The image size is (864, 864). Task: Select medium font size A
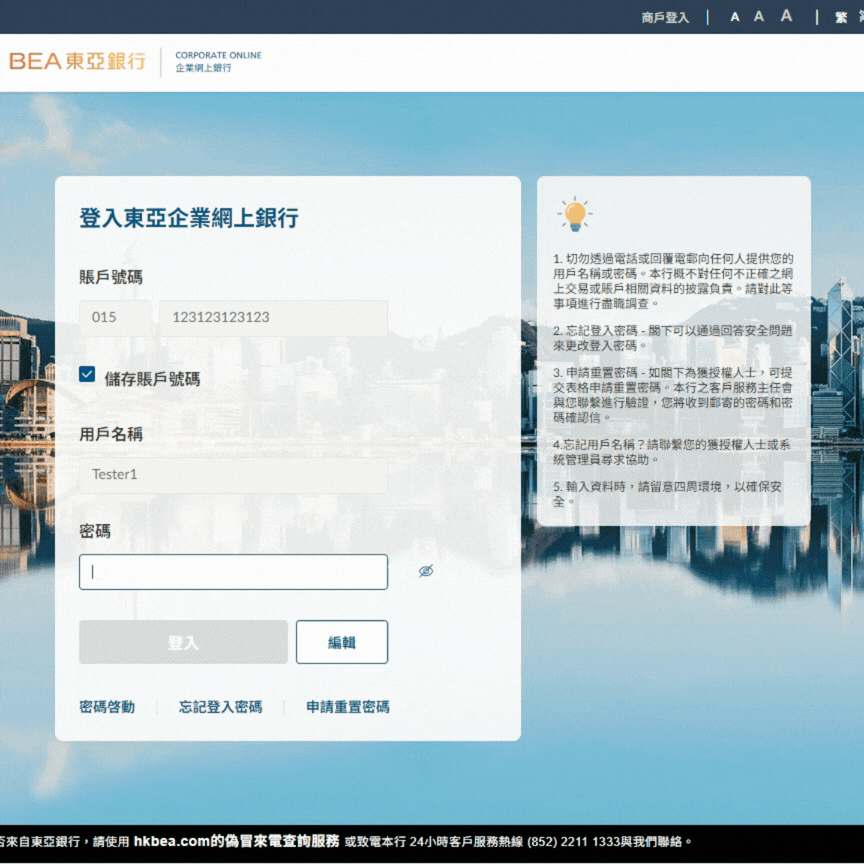pos(759,17)
